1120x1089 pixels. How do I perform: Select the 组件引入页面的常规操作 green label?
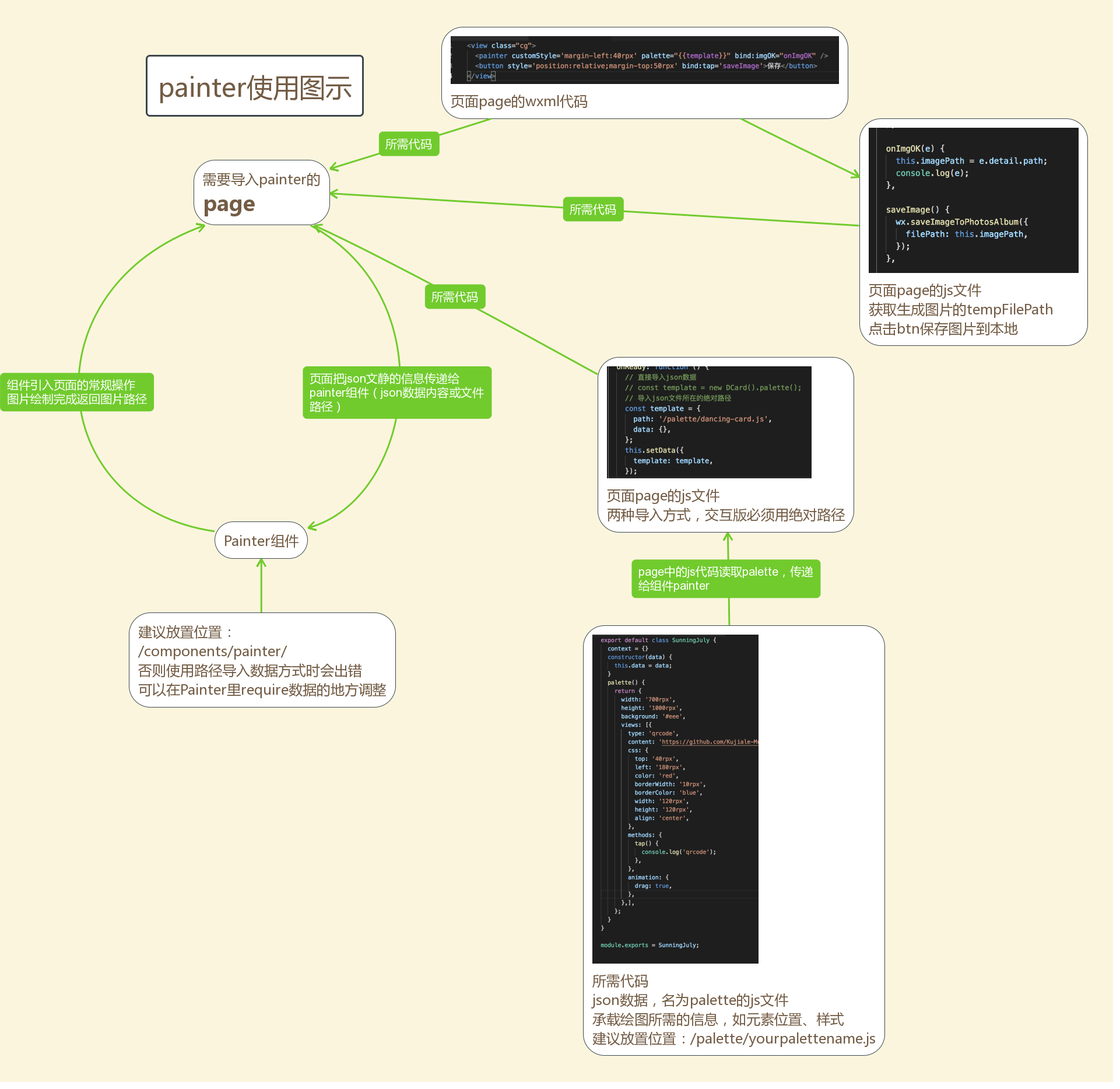pos(77,392)
